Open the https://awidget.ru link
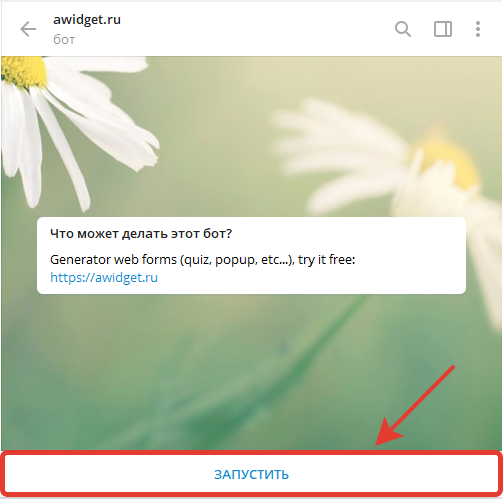Viewport: 503px width, 499px height. tap(104, 277)
